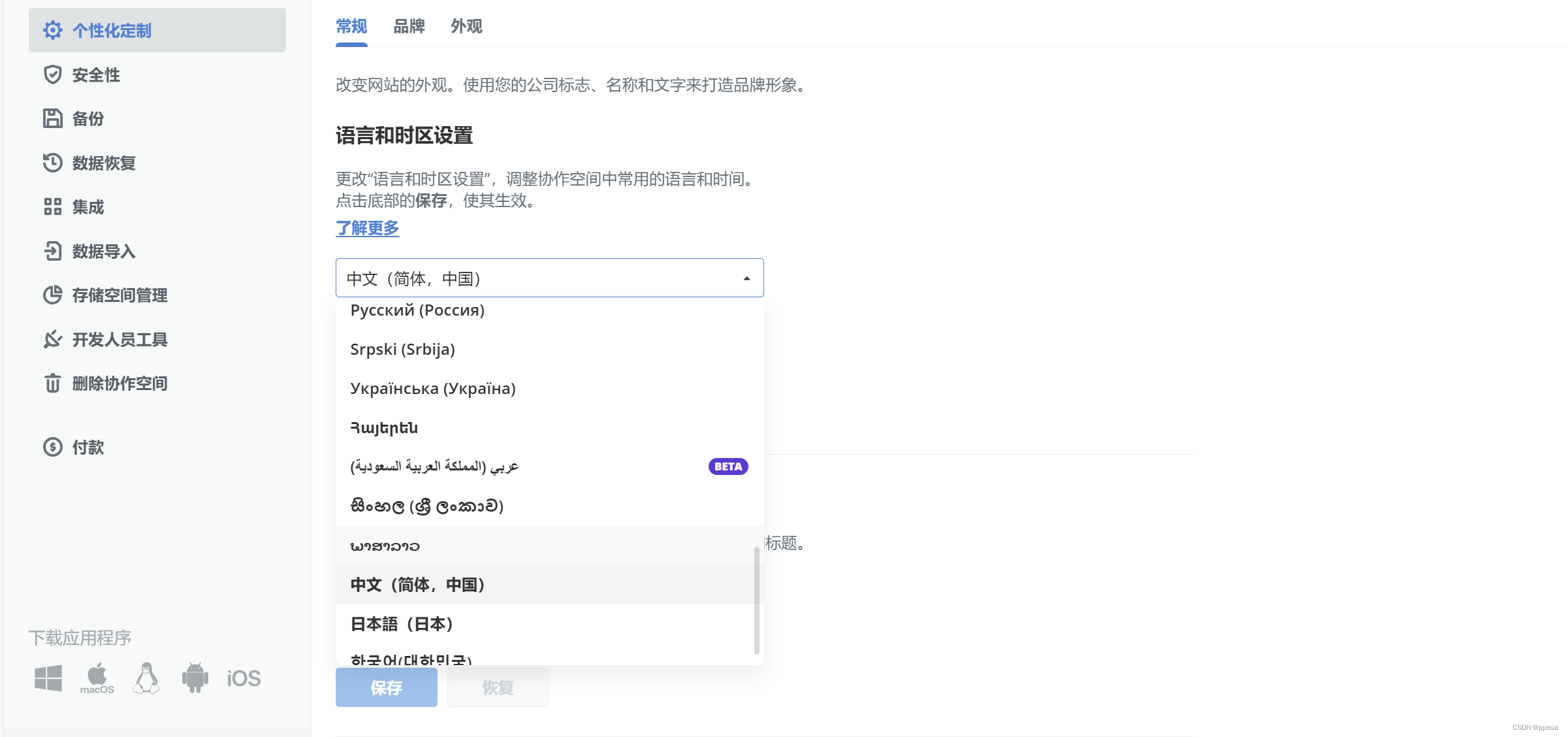Open 个性化定制 settings in sidebar

click(157, 30)
